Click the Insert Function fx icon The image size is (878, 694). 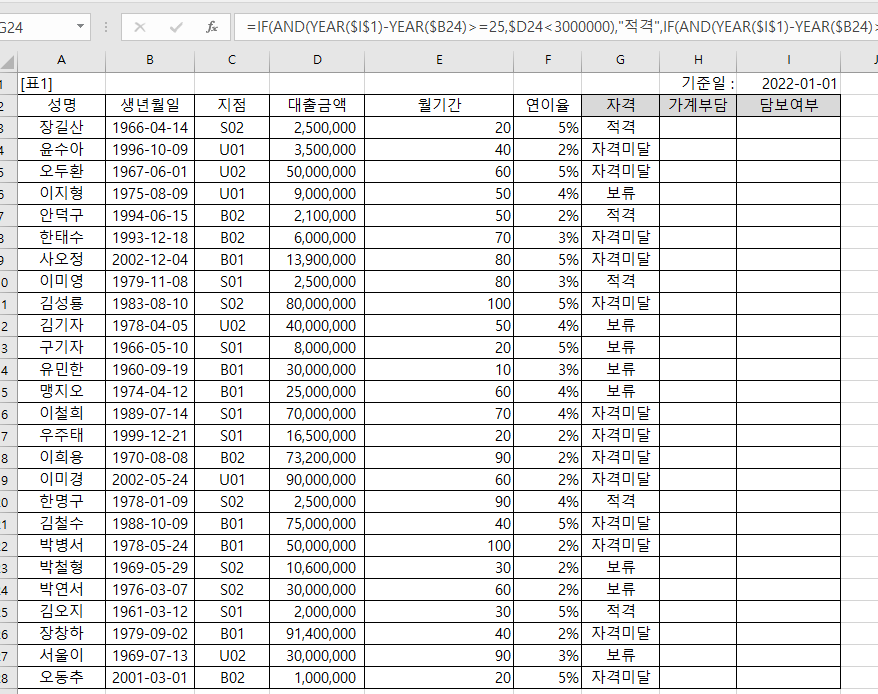point(211,27)
